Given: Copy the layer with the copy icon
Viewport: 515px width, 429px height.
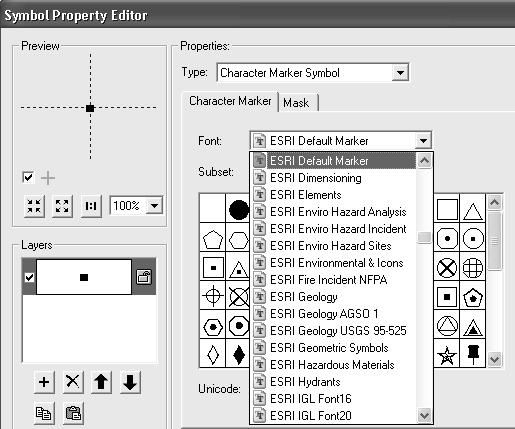Looking at the screenshot, I should click(44, 413).
